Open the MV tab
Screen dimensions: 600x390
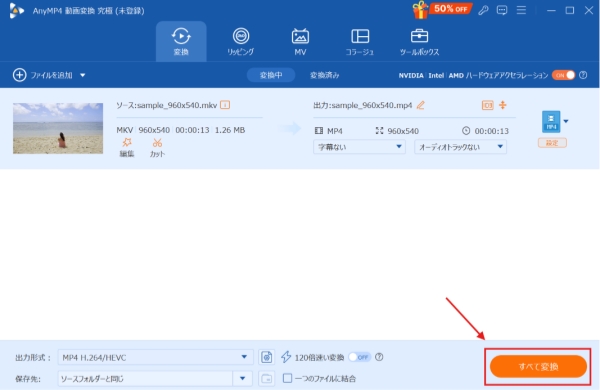pos(300,41)
